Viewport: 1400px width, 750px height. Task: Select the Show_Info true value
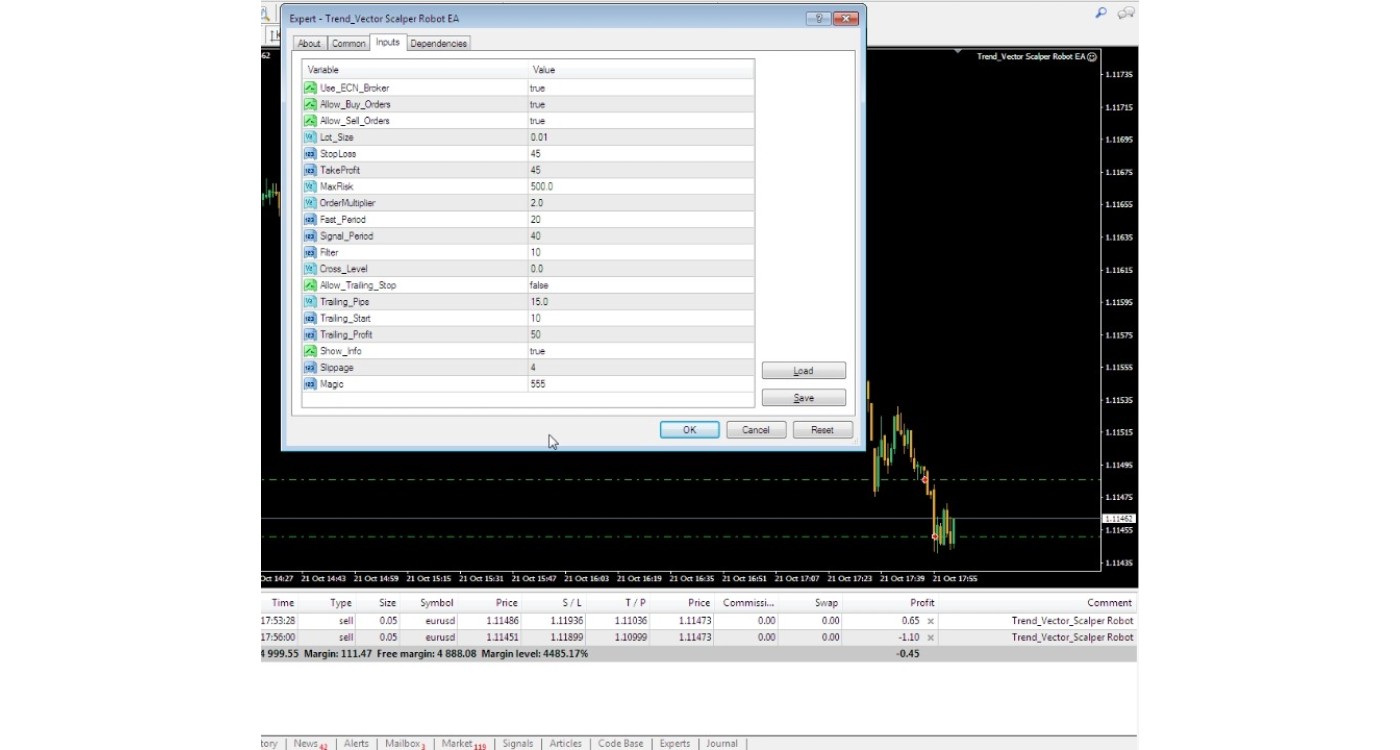538,351
